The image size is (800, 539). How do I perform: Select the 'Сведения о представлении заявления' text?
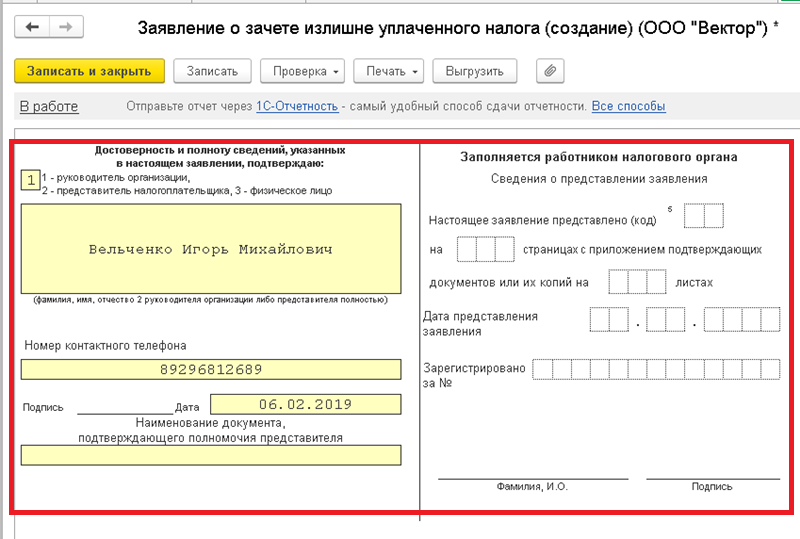pyautogui.click(x=599, y=179)
